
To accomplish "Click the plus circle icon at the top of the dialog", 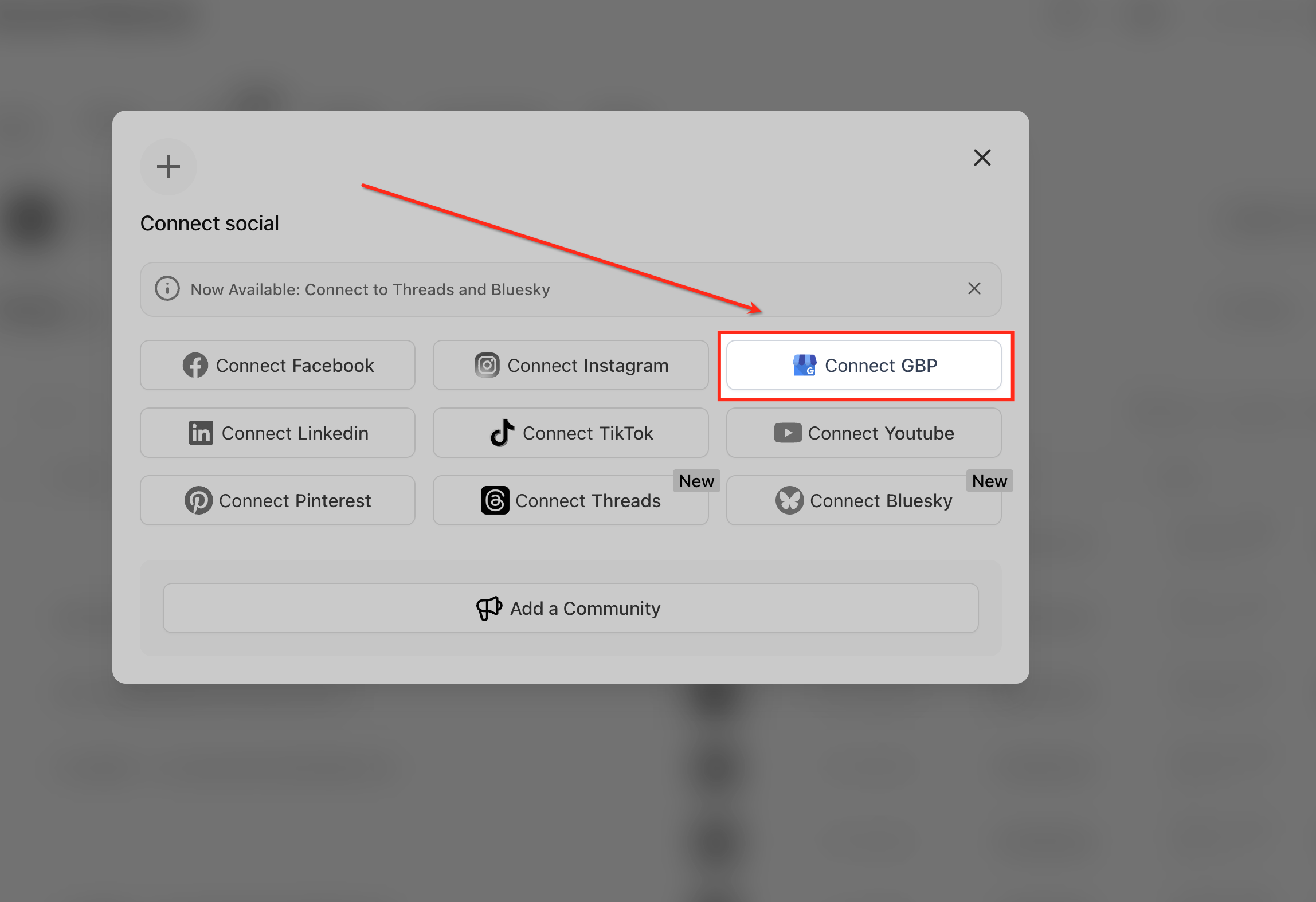I will pyautogui.click(x=169, y=167).
